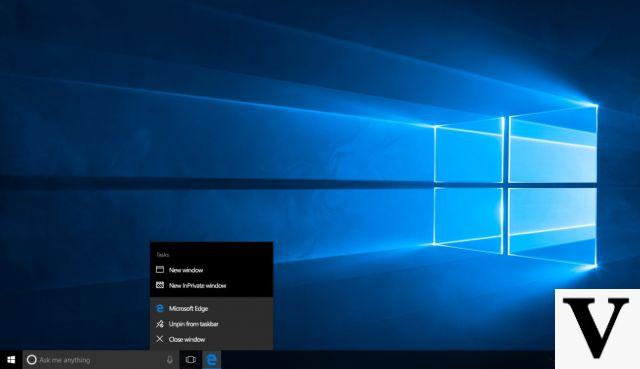Click the Microsoft Edge taskbar icon
The image size is (640, 369).
(x=212, y=360)
